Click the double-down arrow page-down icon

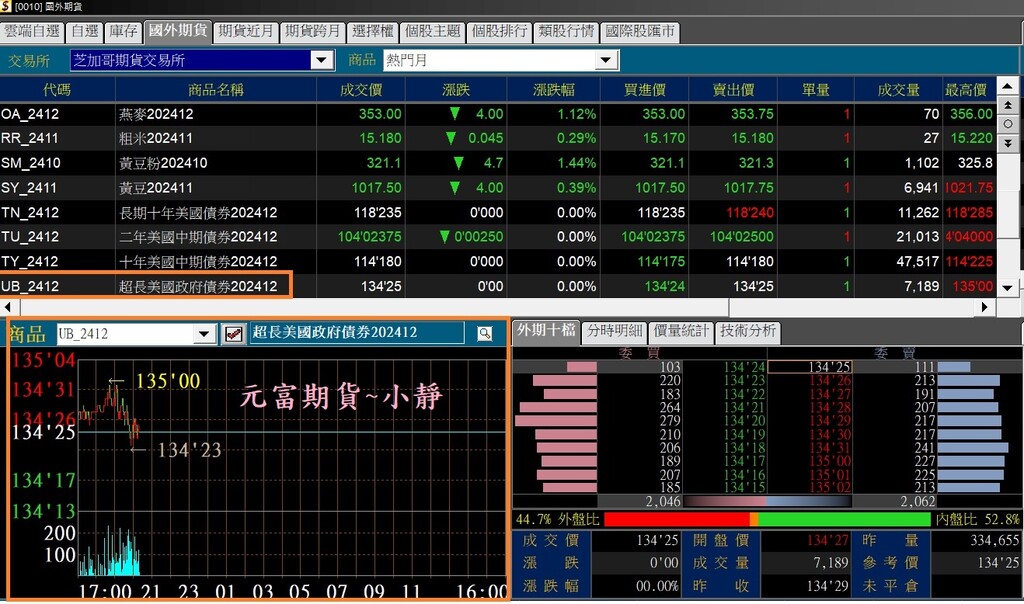coord(1008,142)
